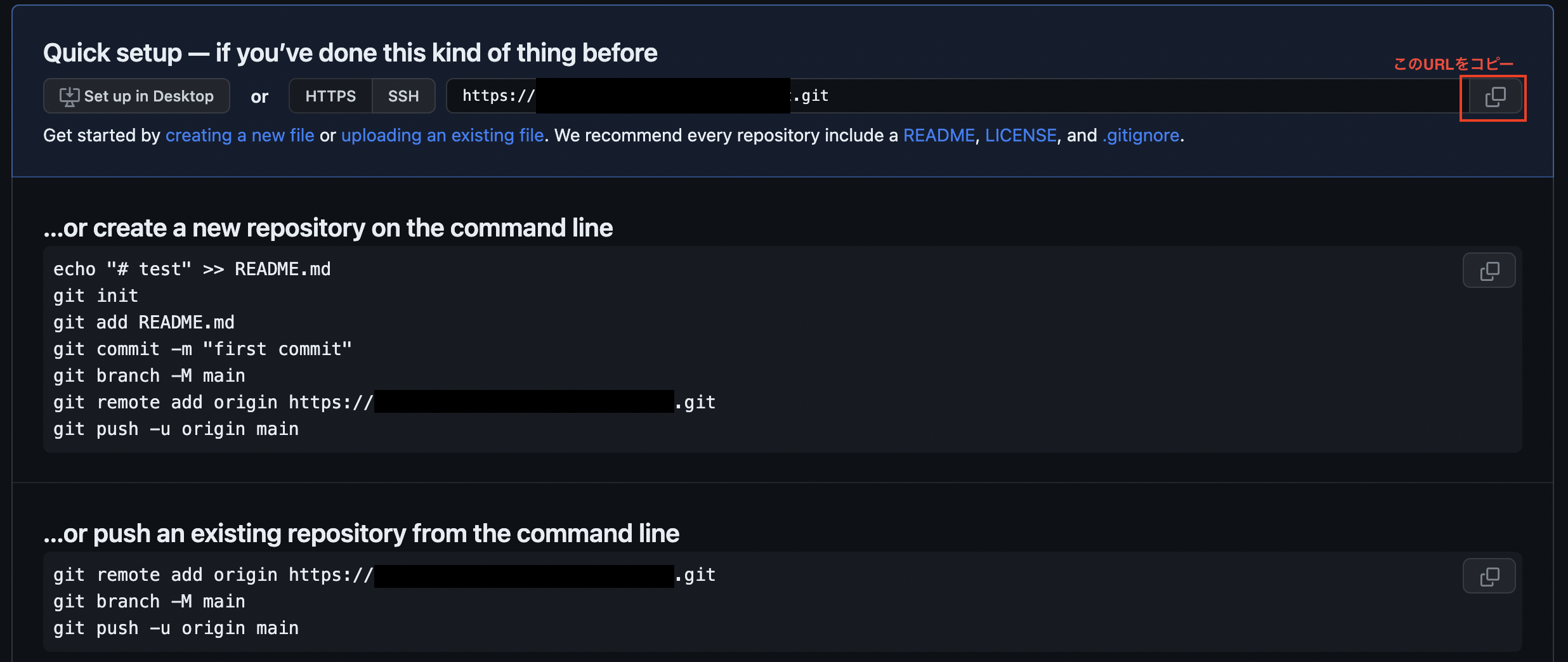Click the Quick setup heading
This screenshot has width=1568, height=662.
(350, 53)
